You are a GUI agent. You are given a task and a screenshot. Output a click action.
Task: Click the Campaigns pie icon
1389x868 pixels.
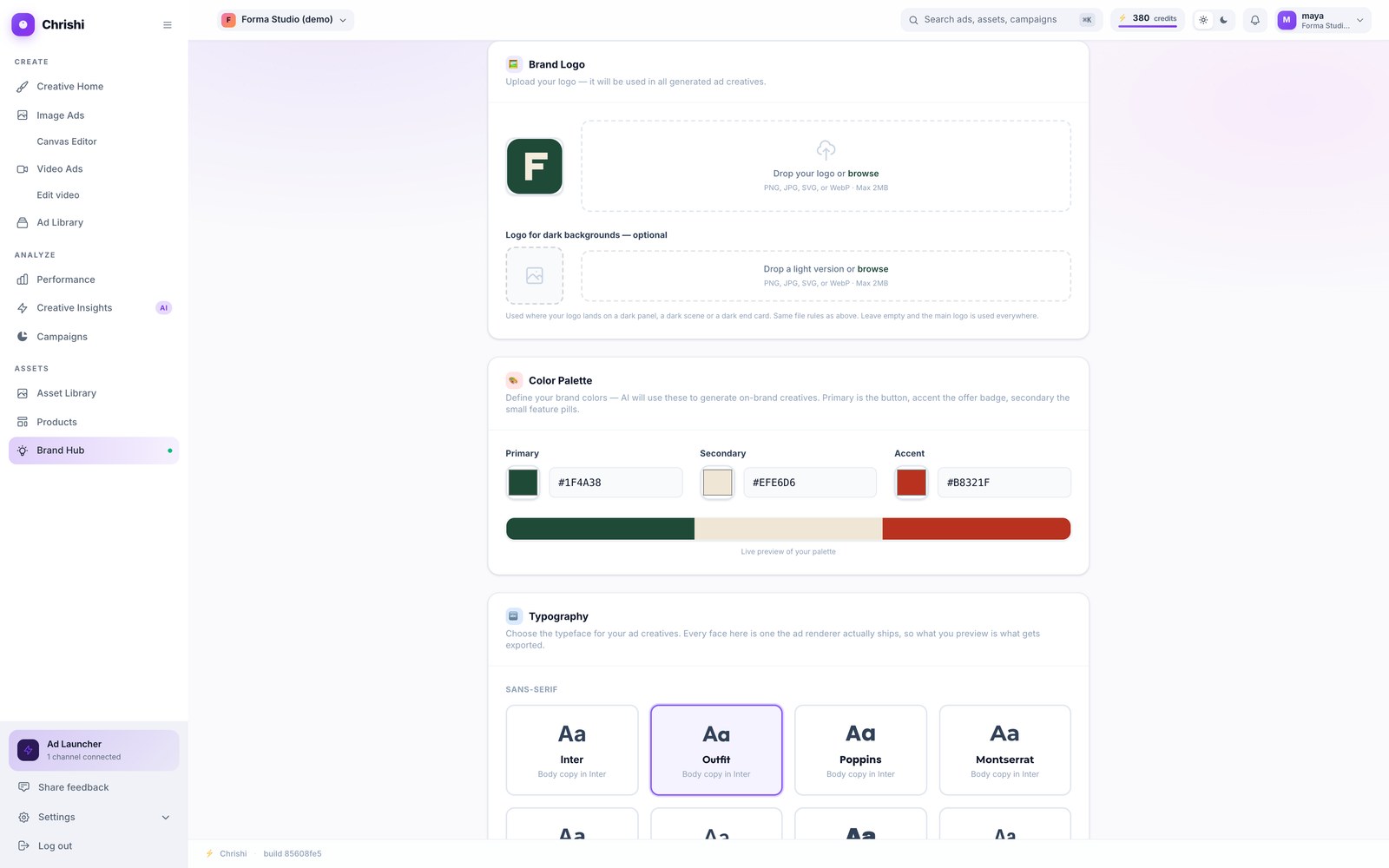tap(23, 337)
